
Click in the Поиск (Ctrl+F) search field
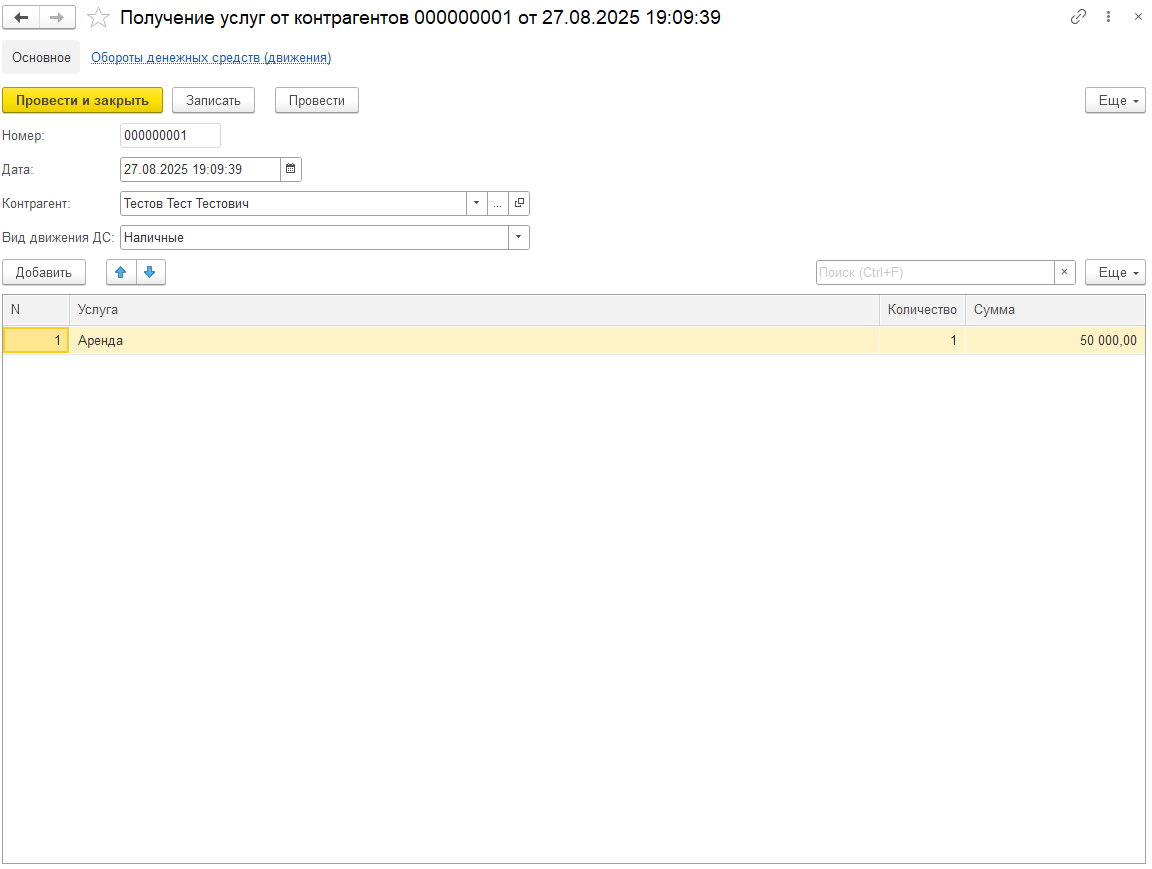pyautogui.click(x=935, y=272)
